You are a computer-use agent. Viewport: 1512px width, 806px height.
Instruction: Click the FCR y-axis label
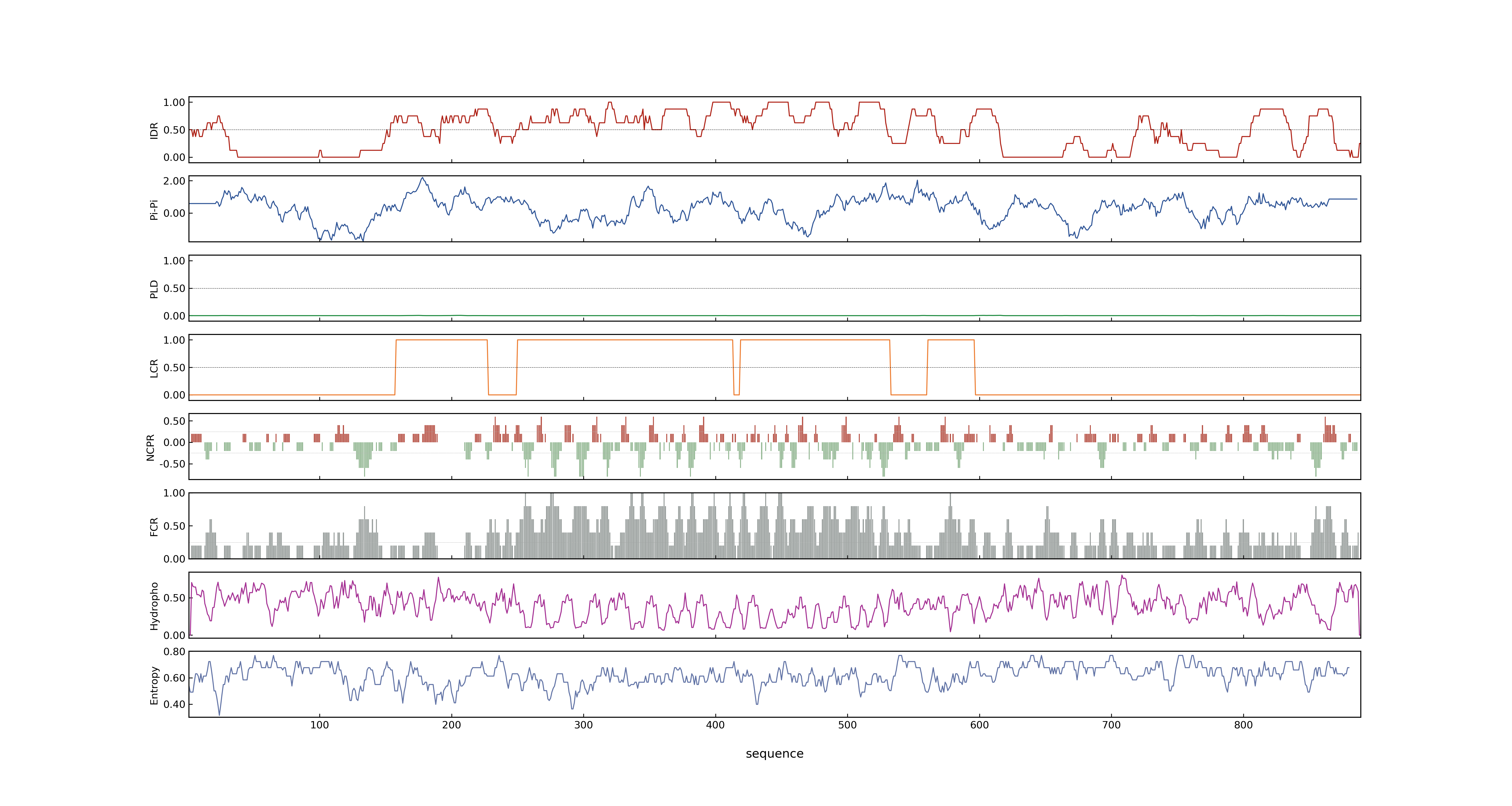154,526
